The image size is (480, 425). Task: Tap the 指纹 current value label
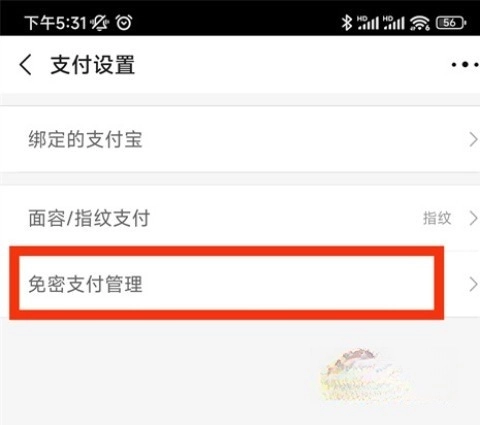[x=437, y=219]
